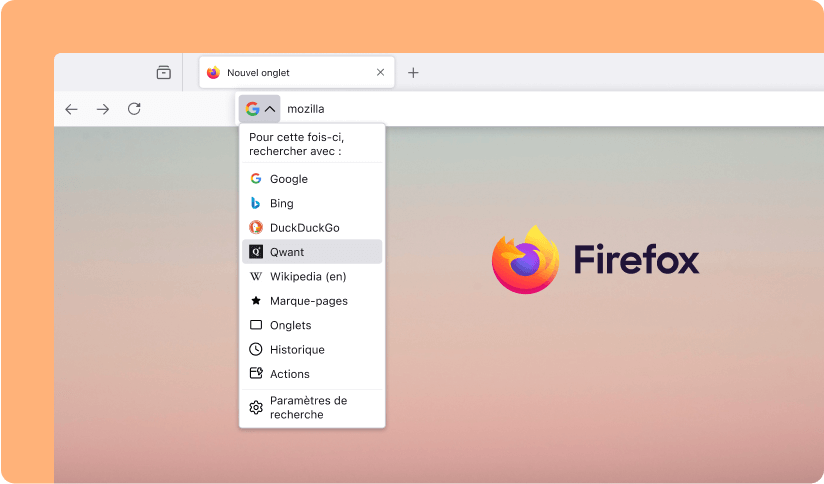Search within Onglets open tabs
Image resolution: width=824 pixels, height=484 pixels.
(x=312, y=325)
